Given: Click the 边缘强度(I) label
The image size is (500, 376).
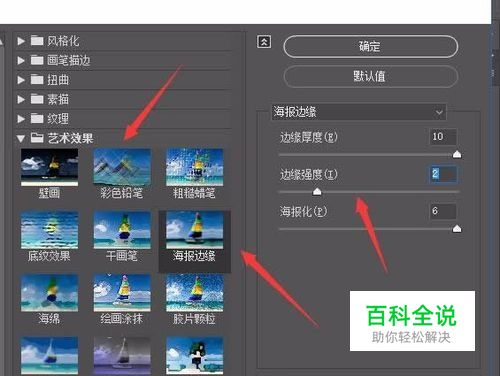Looking at the screenshot, I should point(309,174).
